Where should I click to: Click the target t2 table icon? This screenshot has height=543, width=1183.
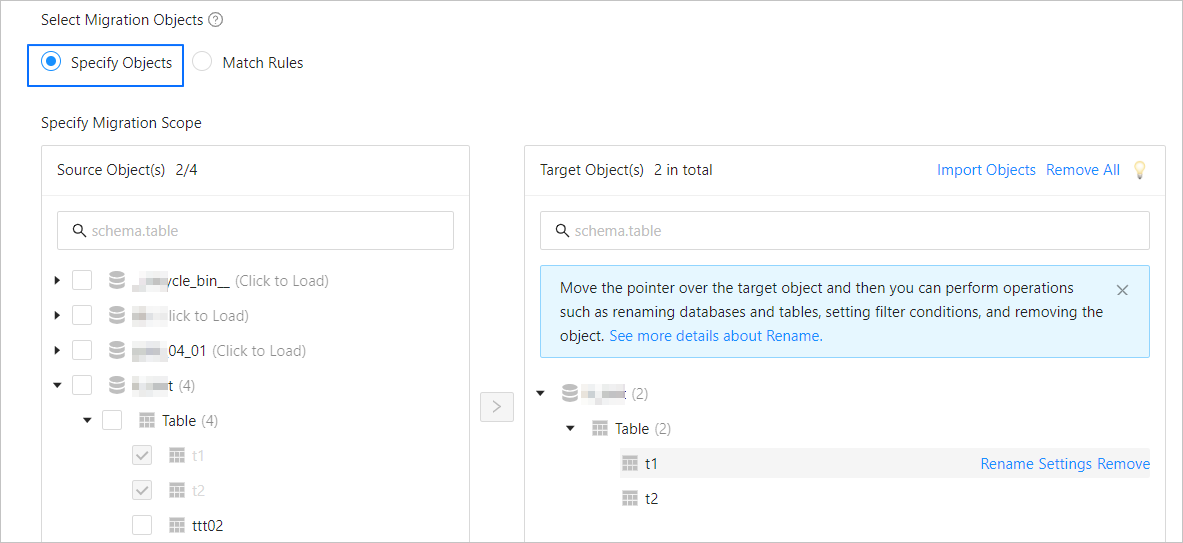tap(630, 498)
